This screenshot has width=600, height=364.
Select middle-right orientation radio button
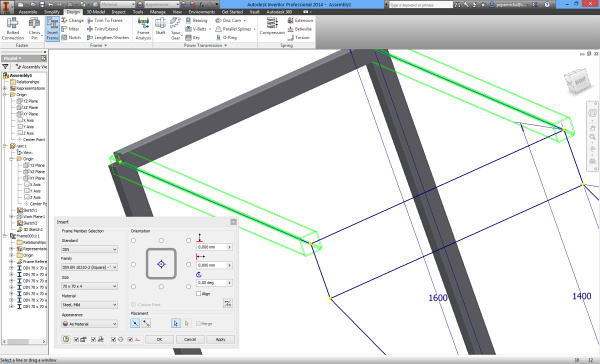tap(188, 264)
